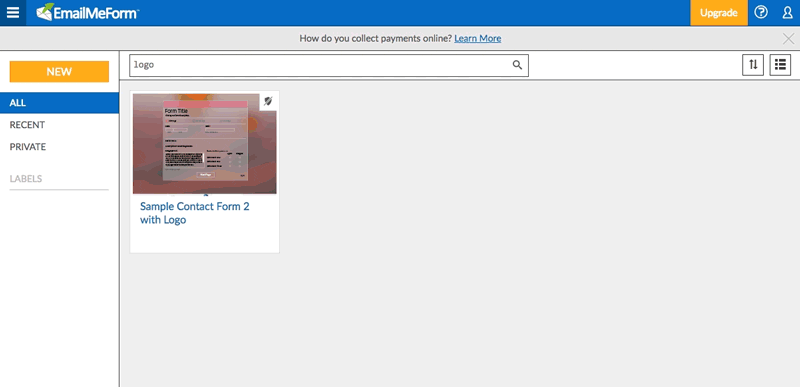Image resolution: width=800 pixels, height=387 pixels.
Task: Click the LABELS section heading
Action: click(26, 179)
